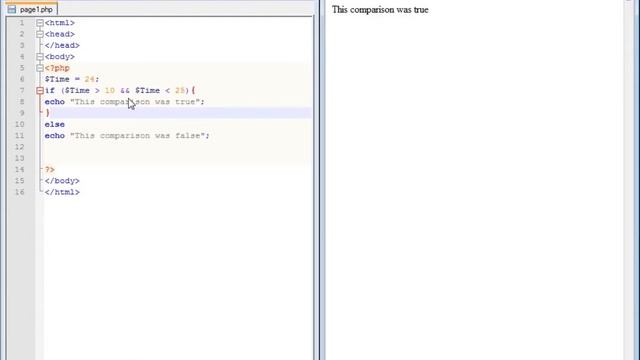Click the save icon on page1.php tab
640x360 pixels.
pyautogui.click(x=12, y=9)
